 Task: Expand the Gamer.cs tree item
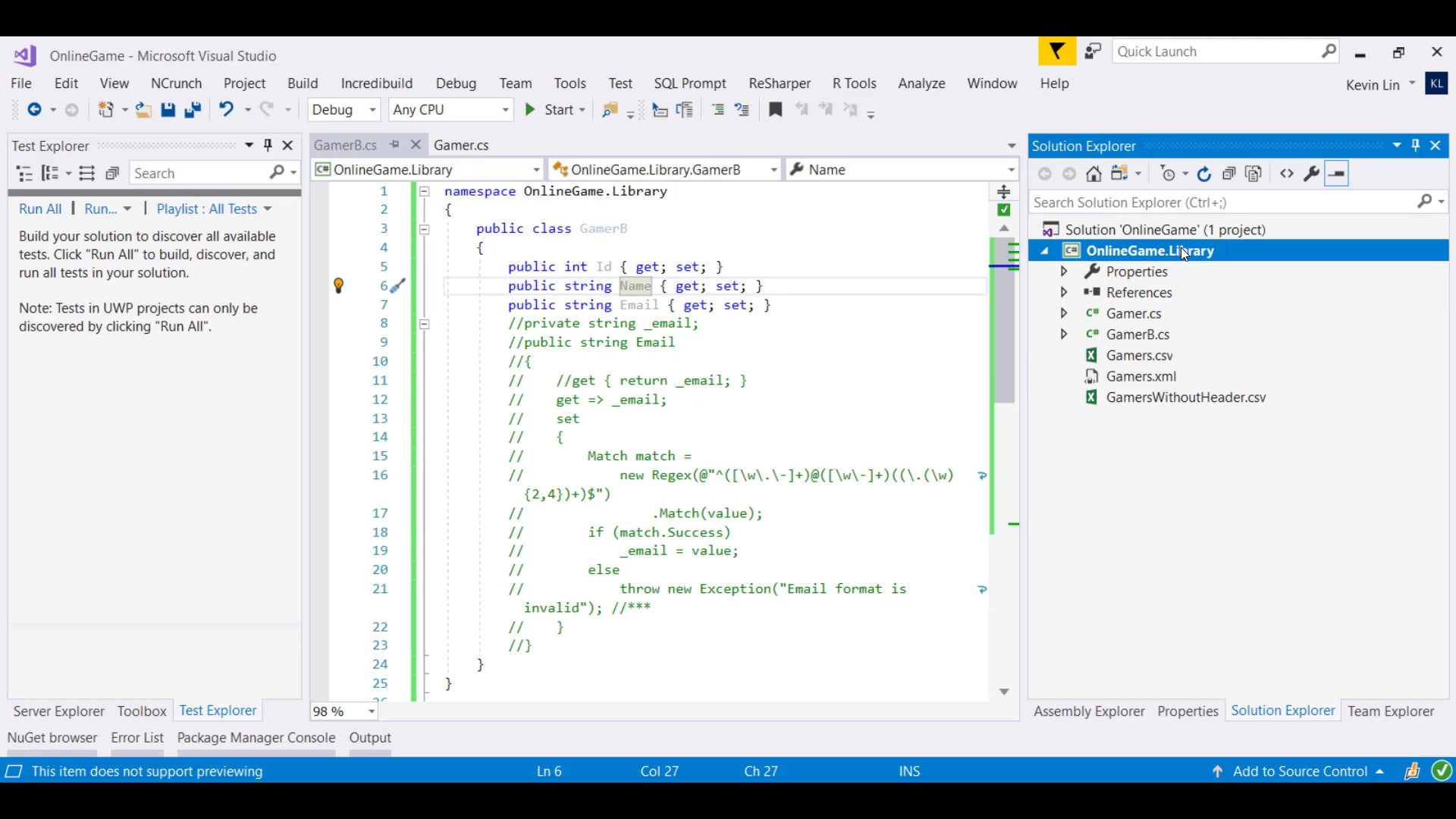coord(1065,313)
